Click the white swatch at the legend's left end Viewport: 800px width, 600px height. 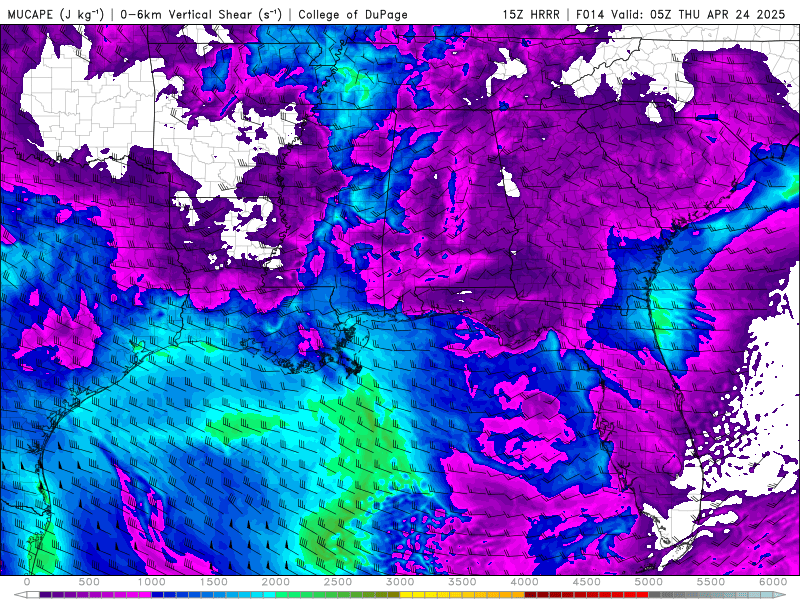tap(33, 595)
